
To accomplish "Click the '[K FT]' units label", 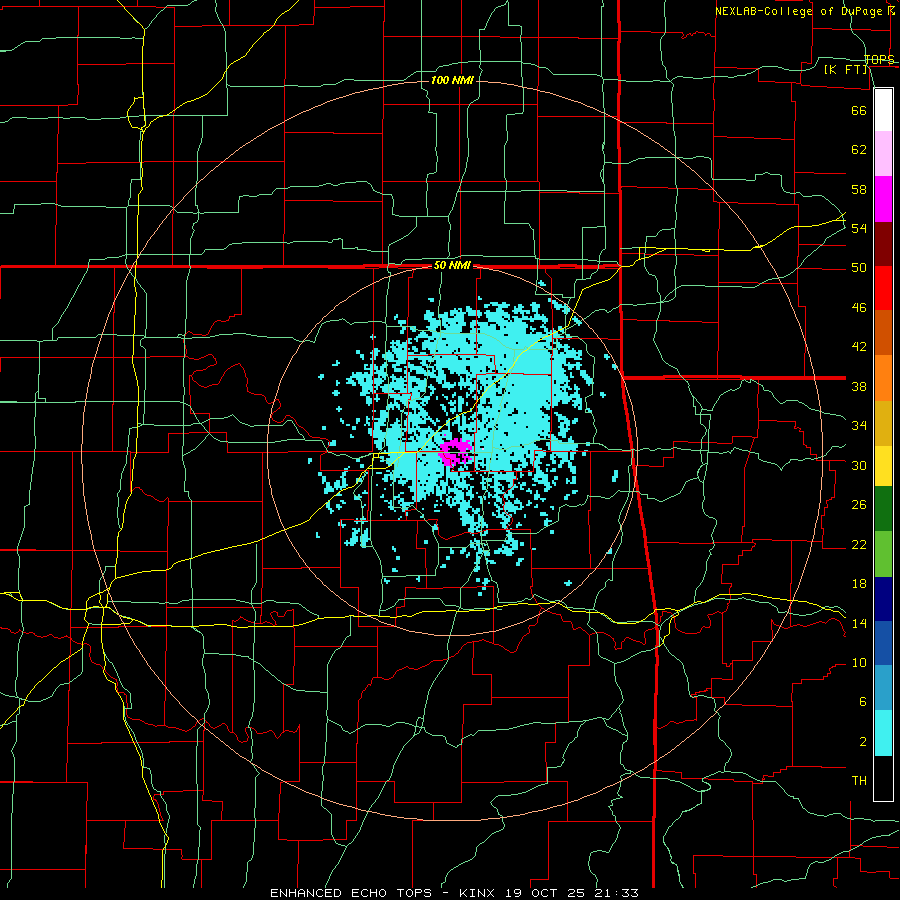I will click(845, 70).
